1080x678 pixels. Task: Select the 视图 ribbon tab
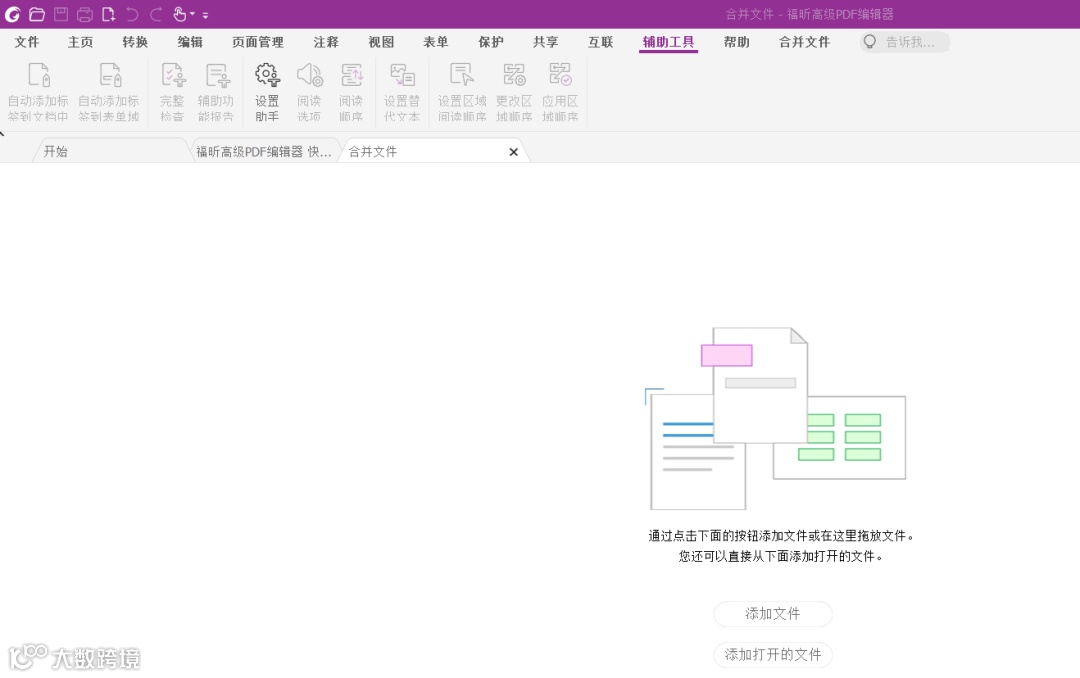coord(381,42)
